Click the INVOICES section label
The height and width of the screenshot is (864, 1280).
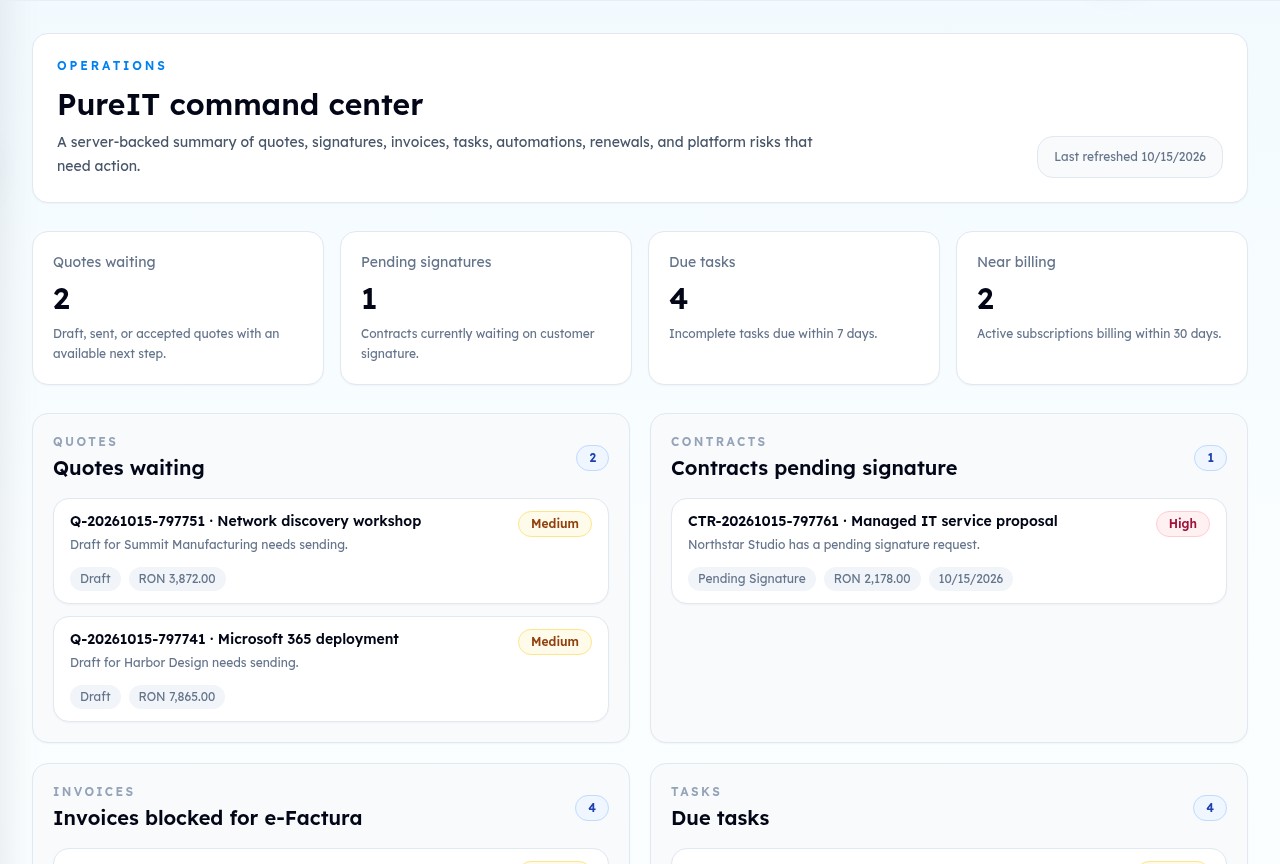pos(94,792)
